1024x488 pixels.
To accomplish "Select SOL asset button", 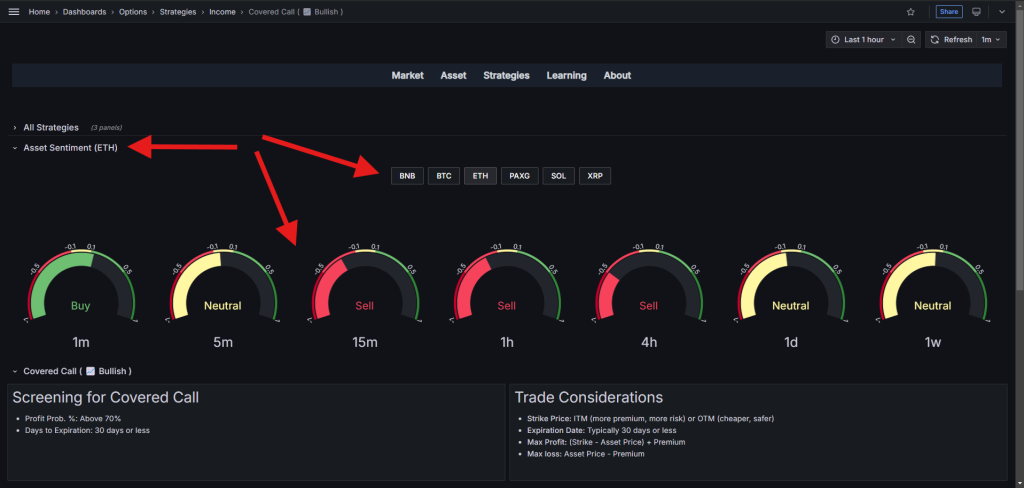I will coord(558,176).
